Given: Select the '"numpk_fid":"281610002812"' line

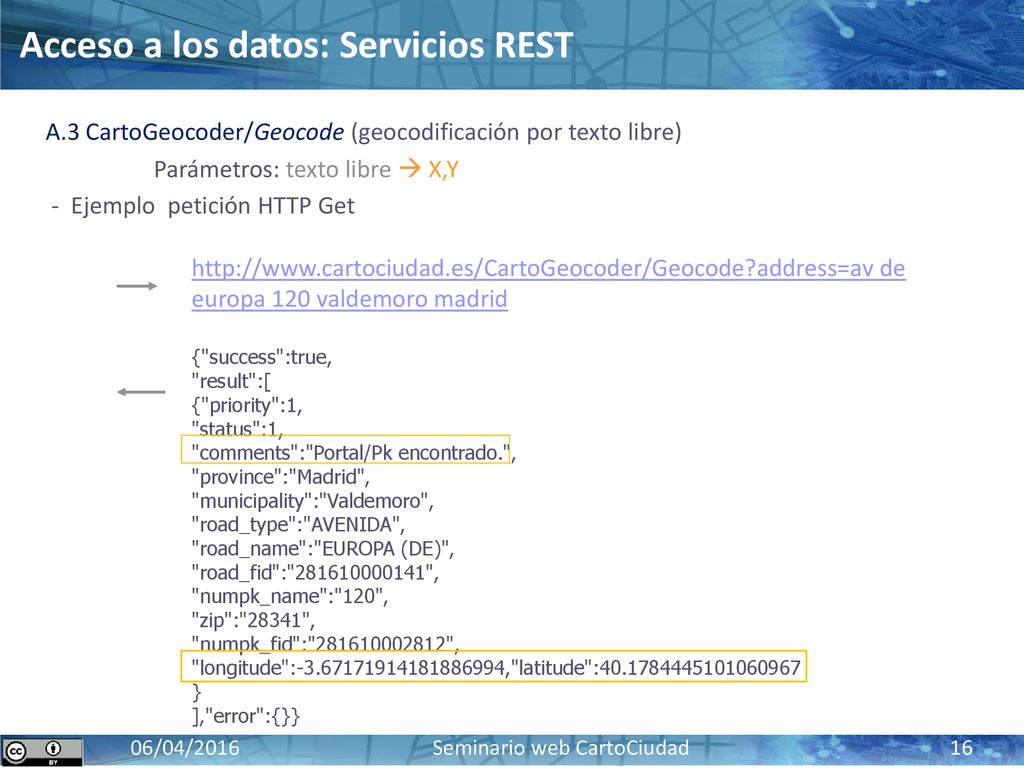Looking at the screenshot, I should click(x=325, y=644).
